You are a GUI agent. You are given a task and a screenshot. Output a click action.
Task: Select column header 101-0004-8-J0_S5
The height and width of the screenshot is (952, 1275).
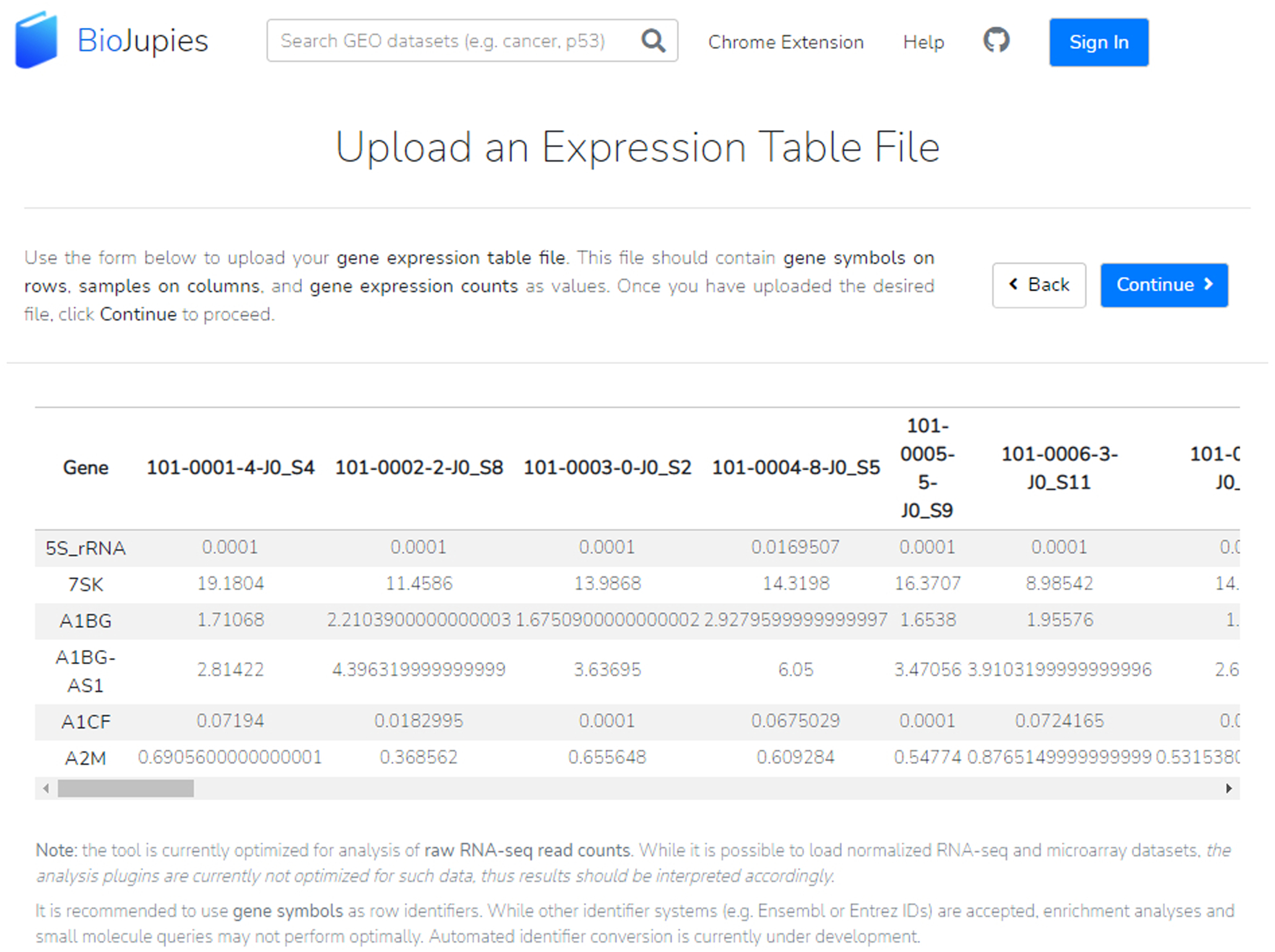point(795,467)
